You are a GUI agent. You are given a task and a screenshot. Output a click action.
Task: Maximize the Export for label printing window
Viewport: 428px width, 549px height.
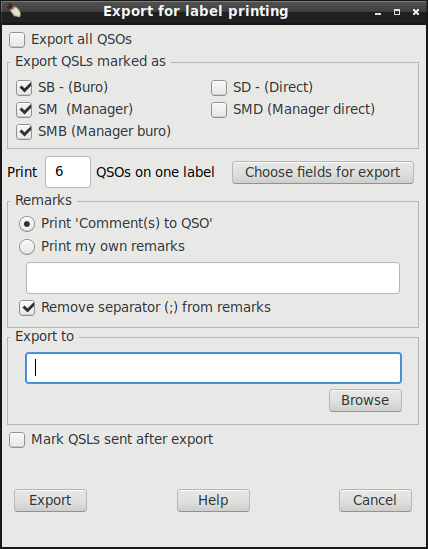[x=397, y=12]
